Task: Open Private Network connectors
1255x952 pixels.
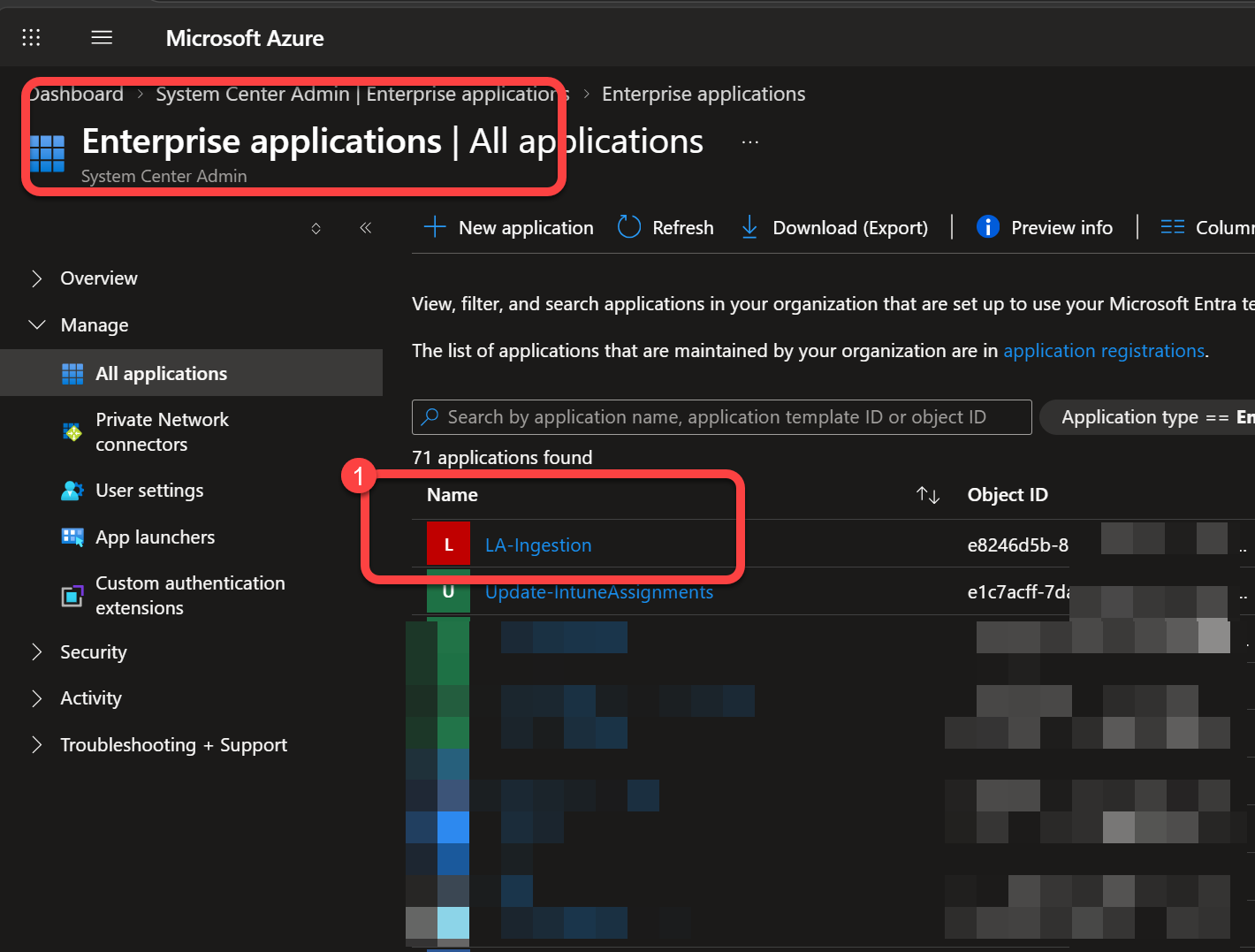Action: coord(162,432)
